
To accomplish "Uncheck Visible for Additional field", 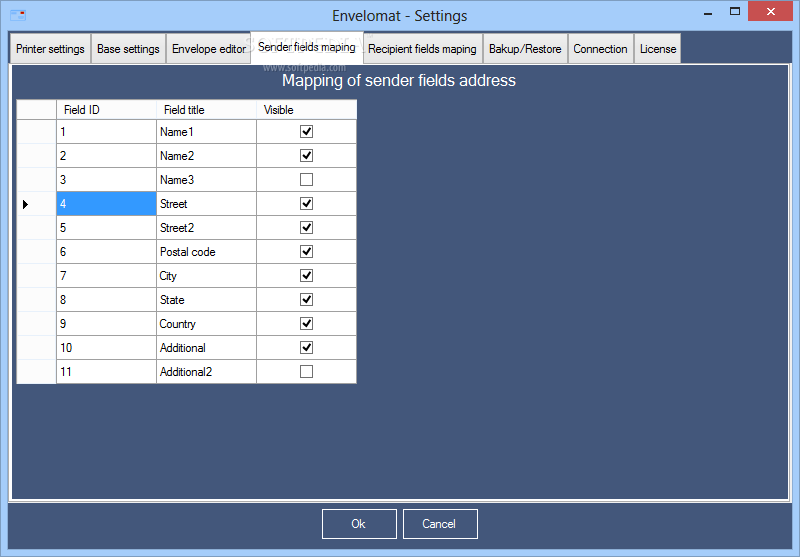I will pos(306,347).
